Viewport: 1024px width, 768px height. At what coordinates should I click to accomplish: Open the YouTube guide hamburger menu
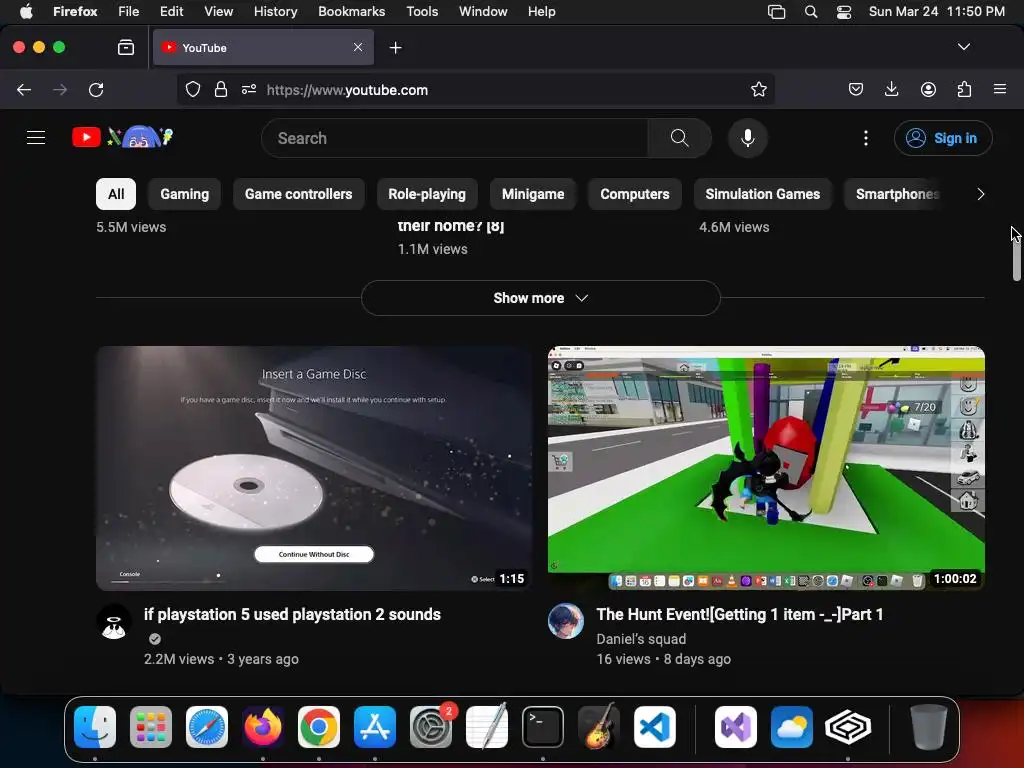tap(36, 138)
